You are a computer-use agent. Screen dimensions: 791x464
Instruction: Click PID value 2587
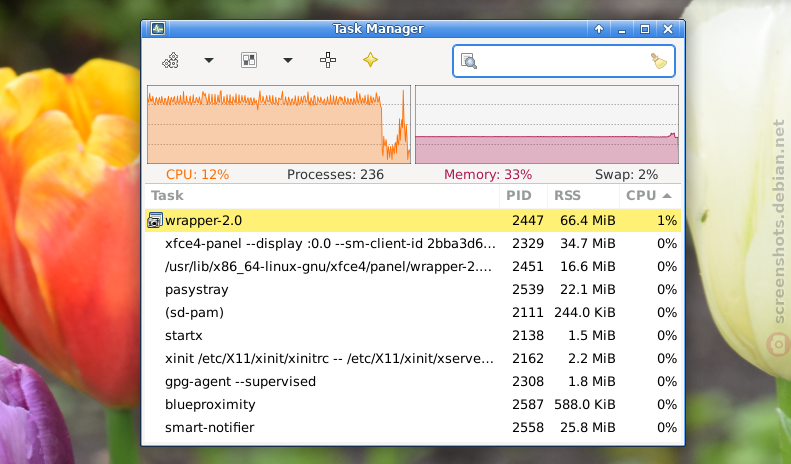click(x=528, y=404)
